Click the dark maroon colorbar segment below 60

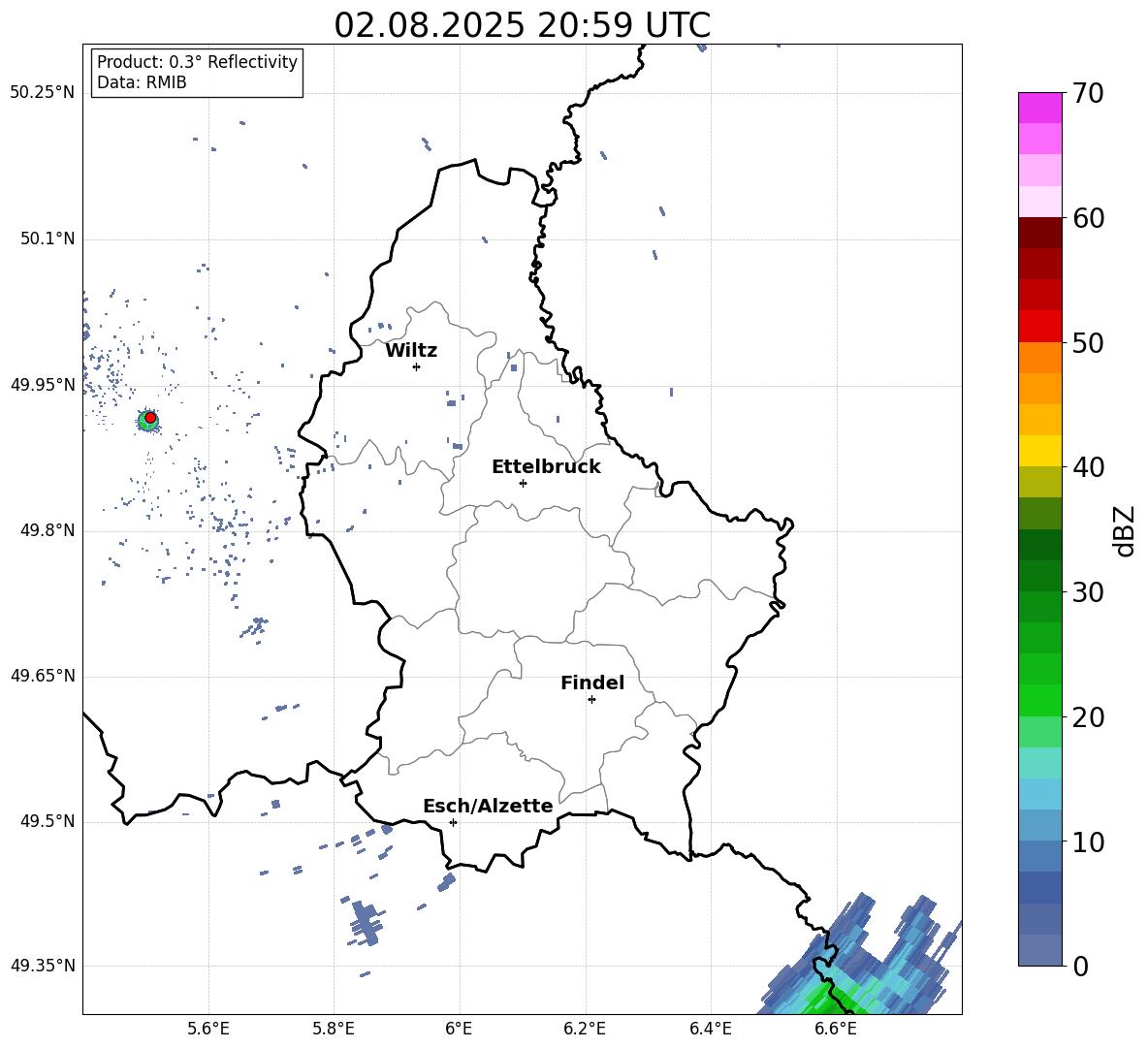click(1039, 233)
